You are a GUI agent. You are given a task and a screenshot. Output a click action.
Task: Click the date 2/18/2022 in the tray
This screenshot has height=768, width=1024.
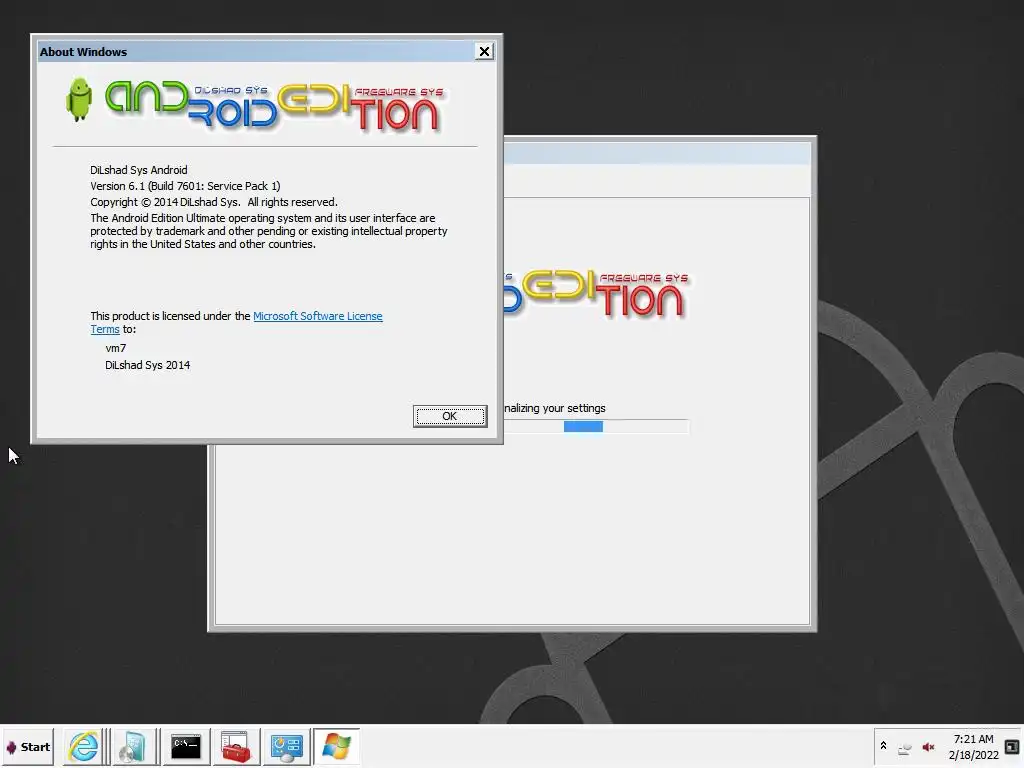click(x=973, y=755)
